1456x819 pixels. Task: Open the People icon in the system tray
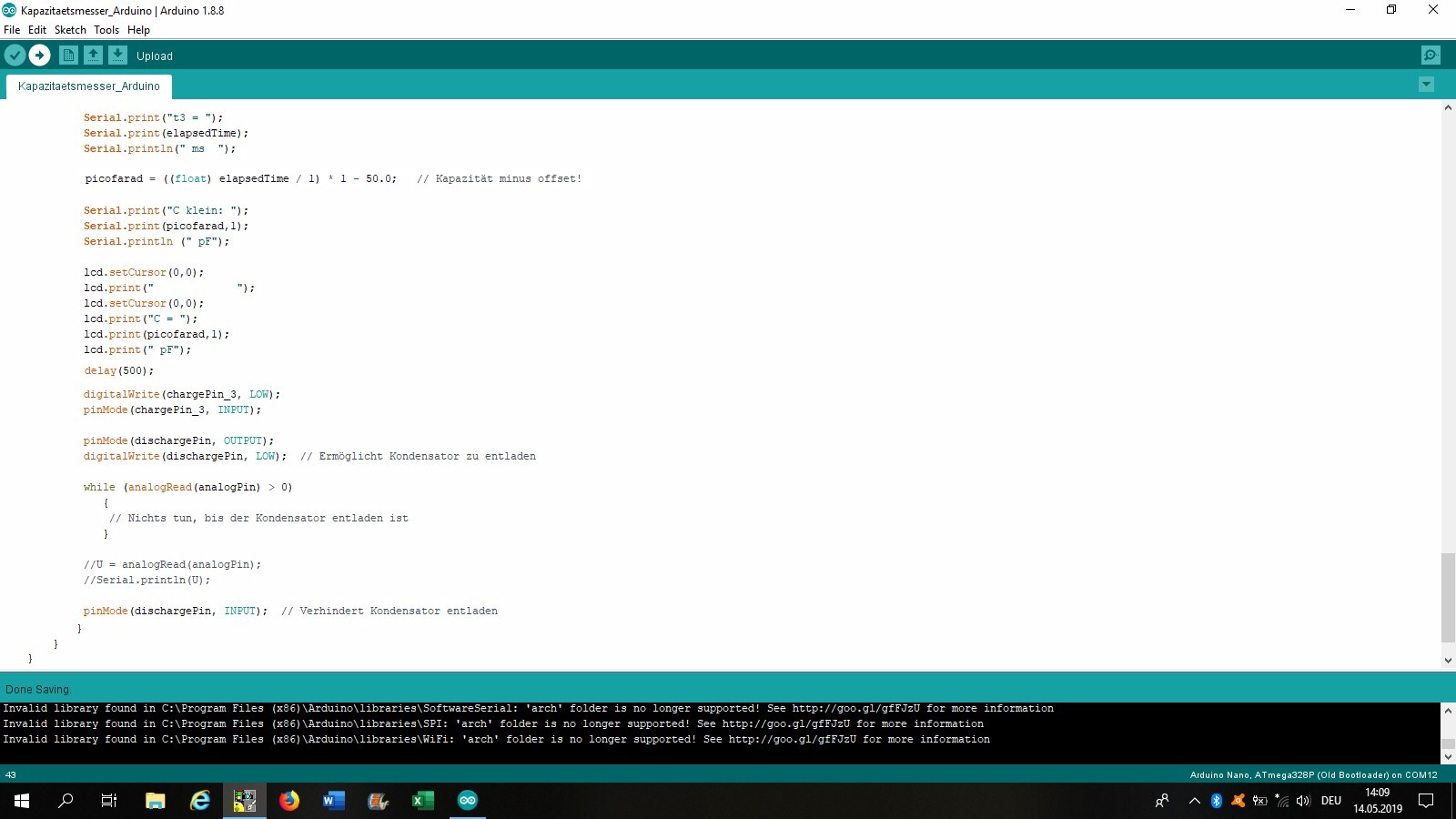click(x=1162, y=801)
